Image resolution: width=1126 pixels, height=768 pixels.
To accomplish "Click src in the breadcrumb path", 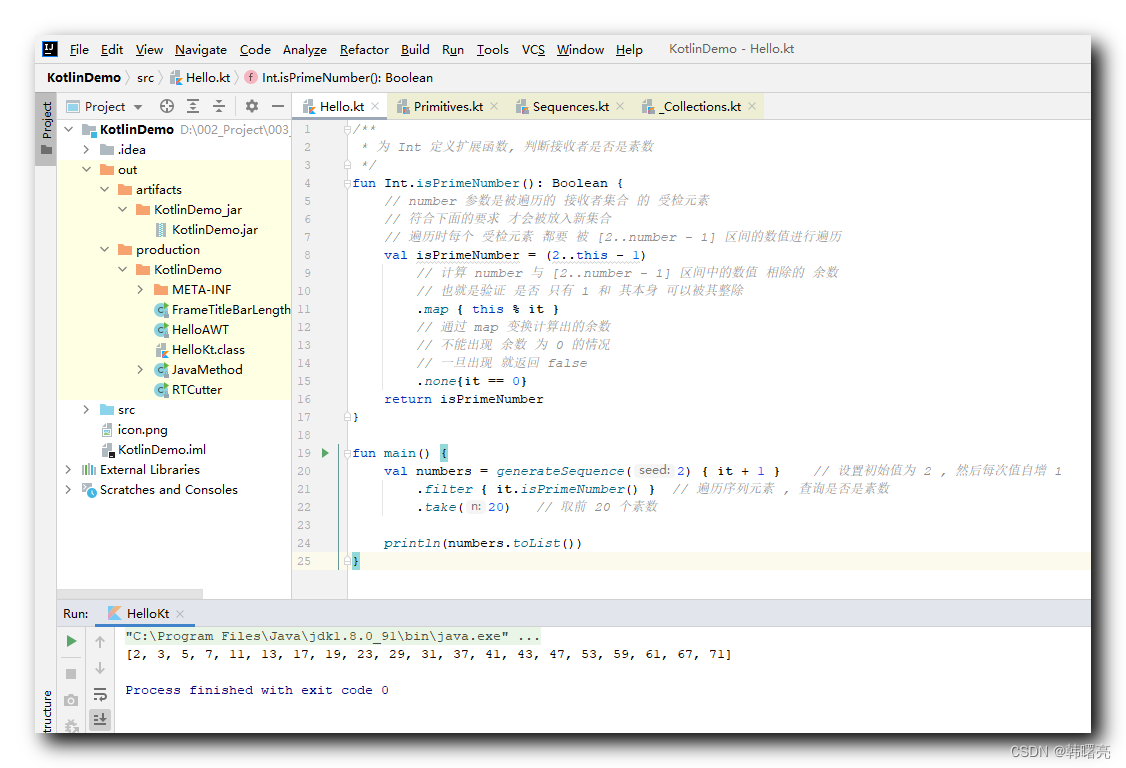I will [146, 77].
